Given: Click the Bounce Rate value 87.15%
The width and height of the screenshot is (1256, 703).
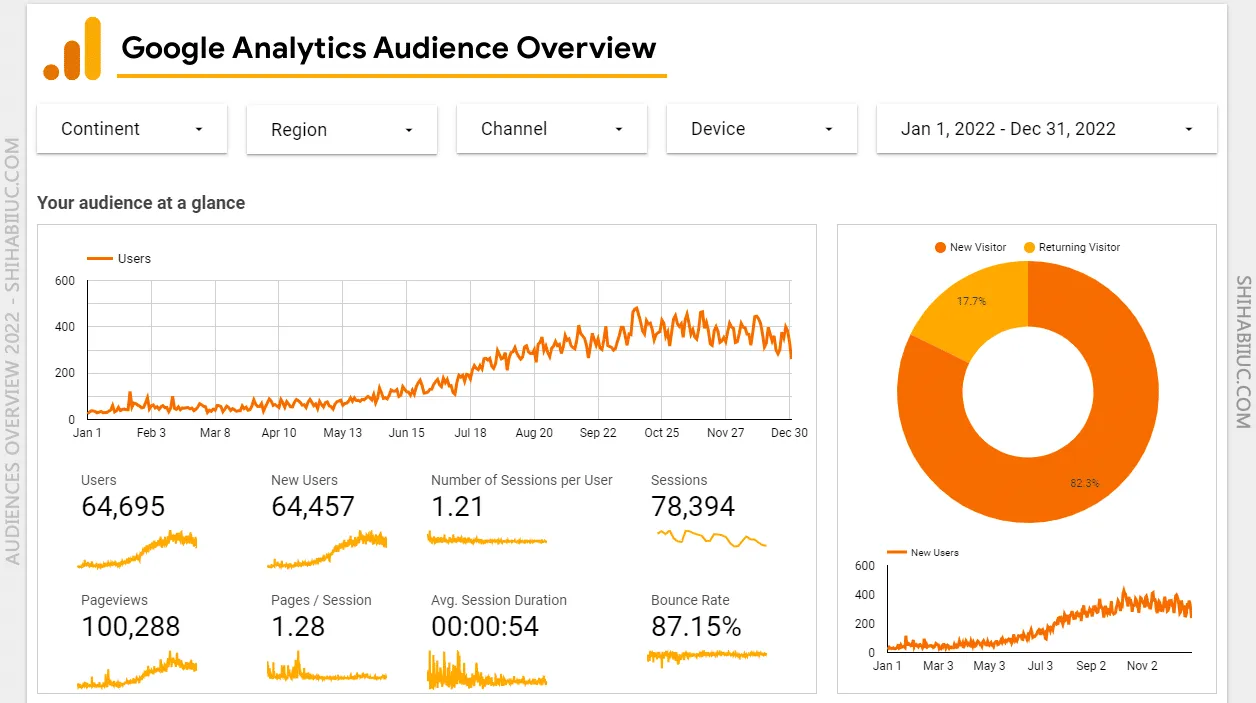Looking at the screenshot, I should [x=696, y=627].
